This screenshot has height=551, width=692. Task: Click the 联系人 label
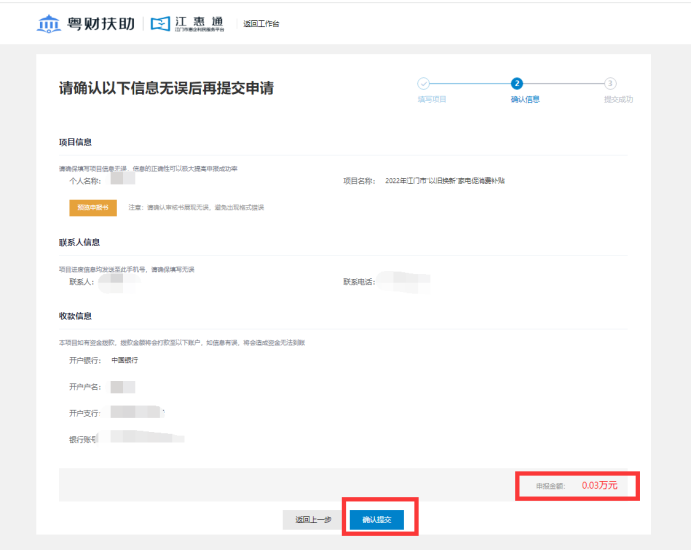click(x=82, y=282)
